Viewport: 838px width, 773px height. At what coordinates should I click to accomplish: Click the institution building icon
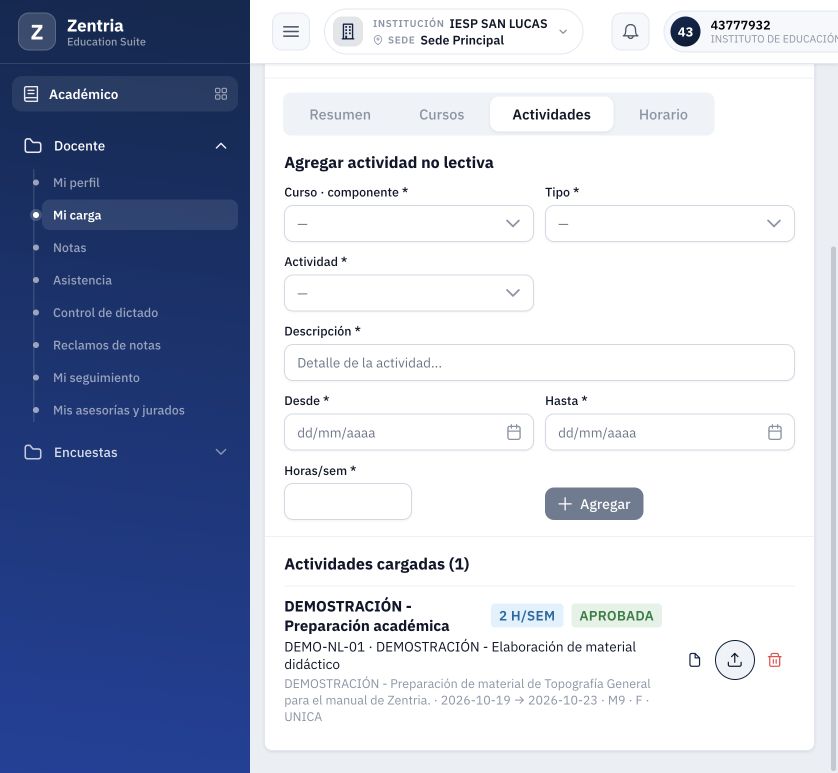pos(348,32)
